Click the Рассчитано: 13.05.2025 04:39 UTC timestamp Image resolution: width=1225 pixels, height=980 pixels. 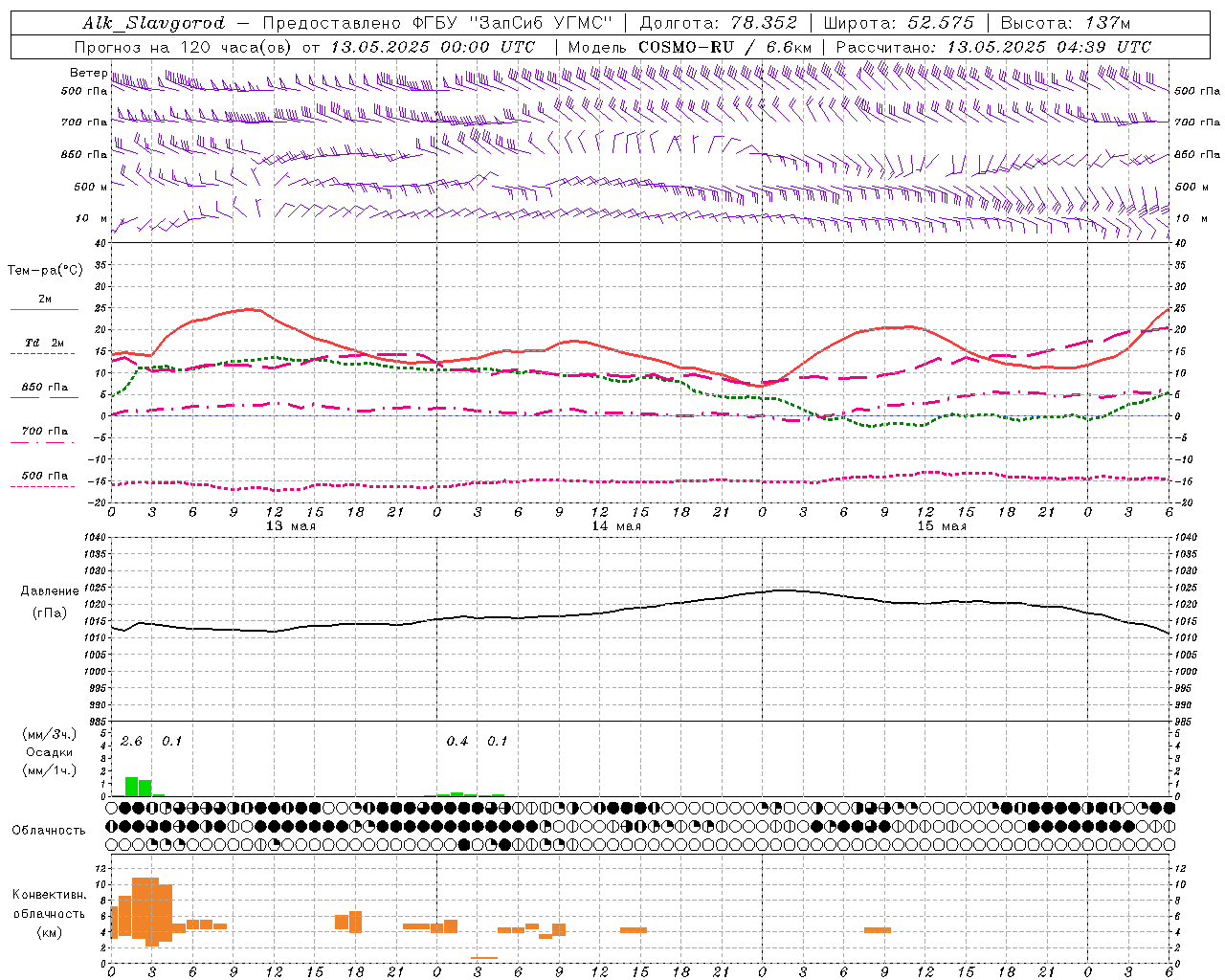(x=993, y=47)
